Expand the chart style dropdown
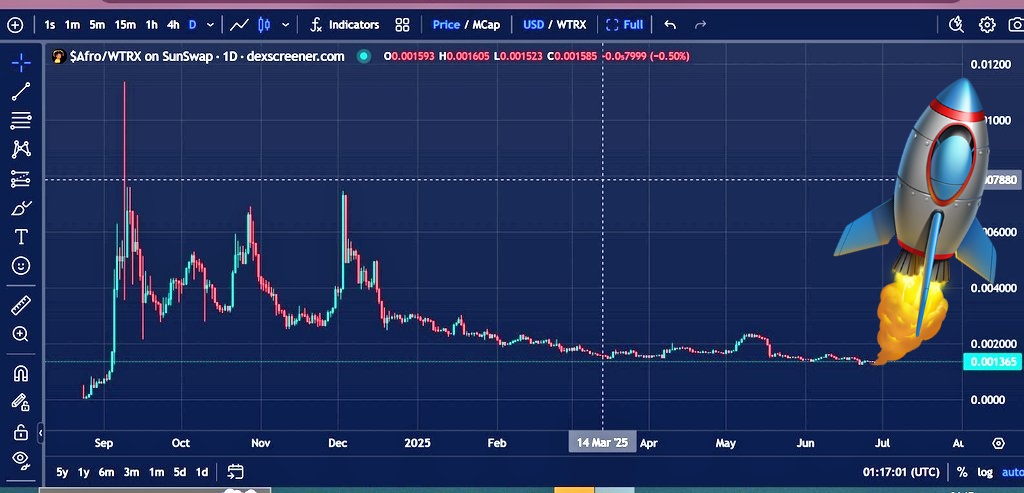 (x=285, y=25)
